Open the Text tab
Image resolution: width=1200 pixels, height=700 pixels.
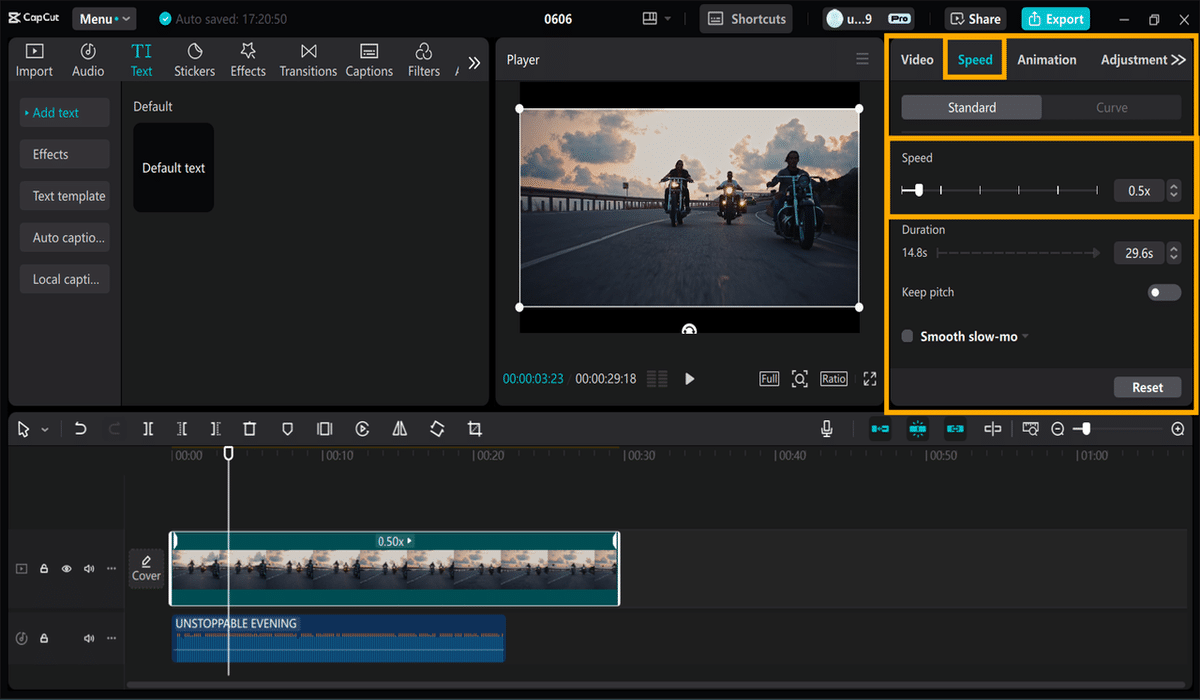click(142, 60)
